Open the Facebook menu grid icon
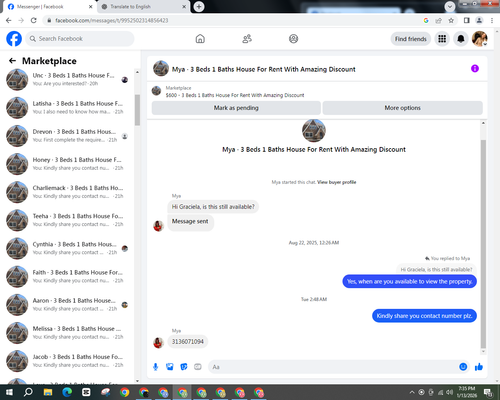 click(x=442, y=39)
